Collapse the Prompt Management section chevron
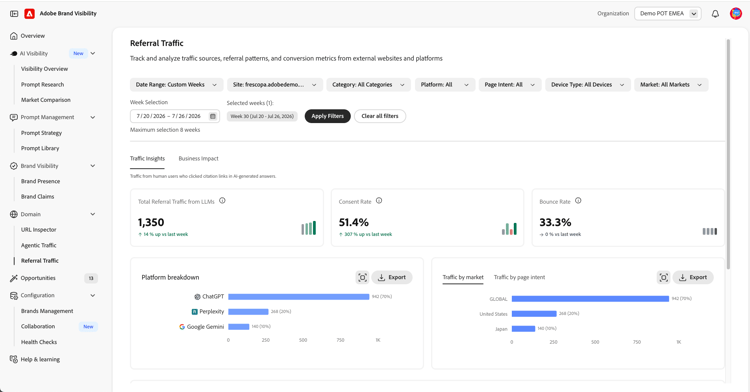This screenshot has width=750, height=392. pos(93,117)
